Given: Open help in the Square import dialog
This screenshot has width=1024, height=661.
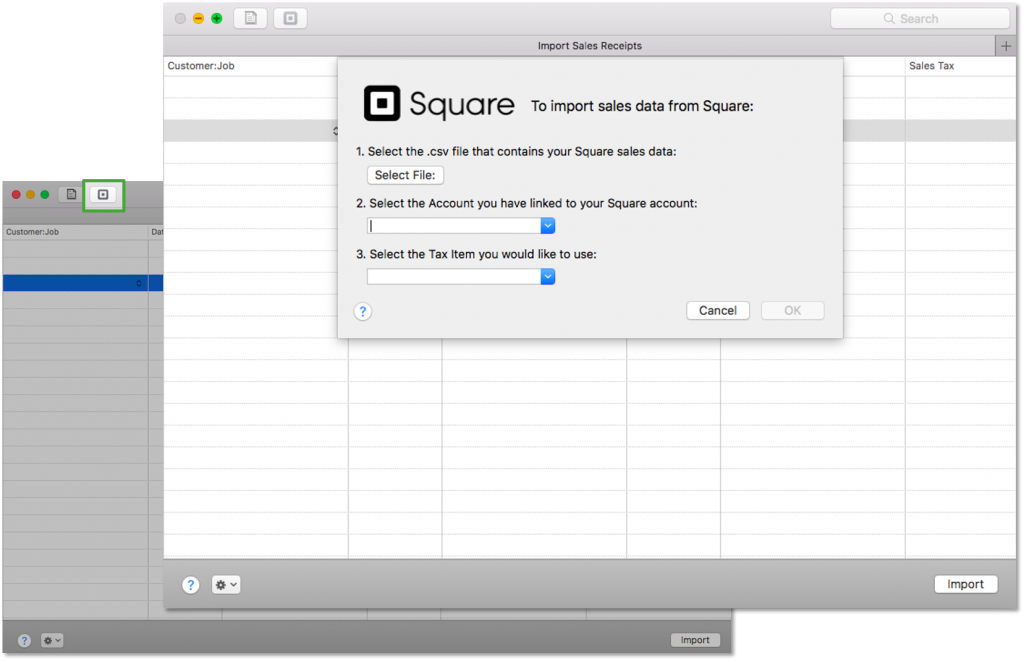Looking at the screenshot, I should click(x=362, y=312).
